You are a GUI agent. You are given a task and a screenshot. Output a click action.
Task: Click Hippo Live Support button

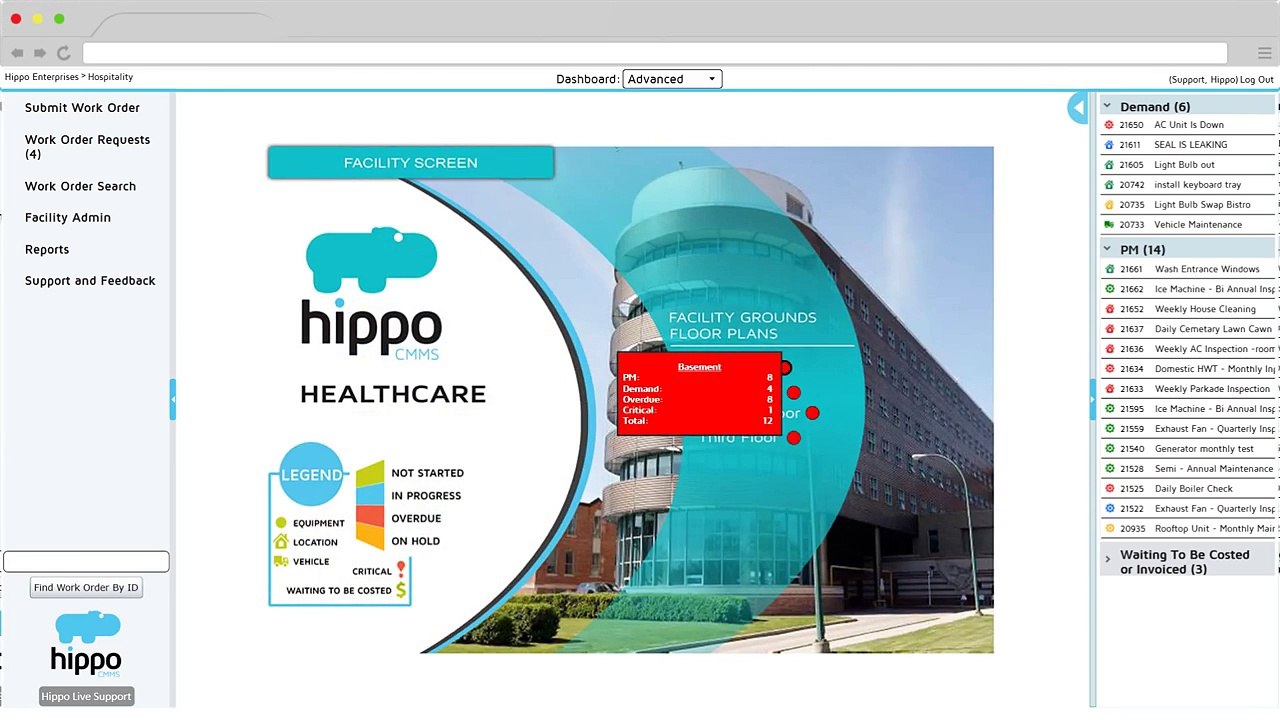pos(86,697)
